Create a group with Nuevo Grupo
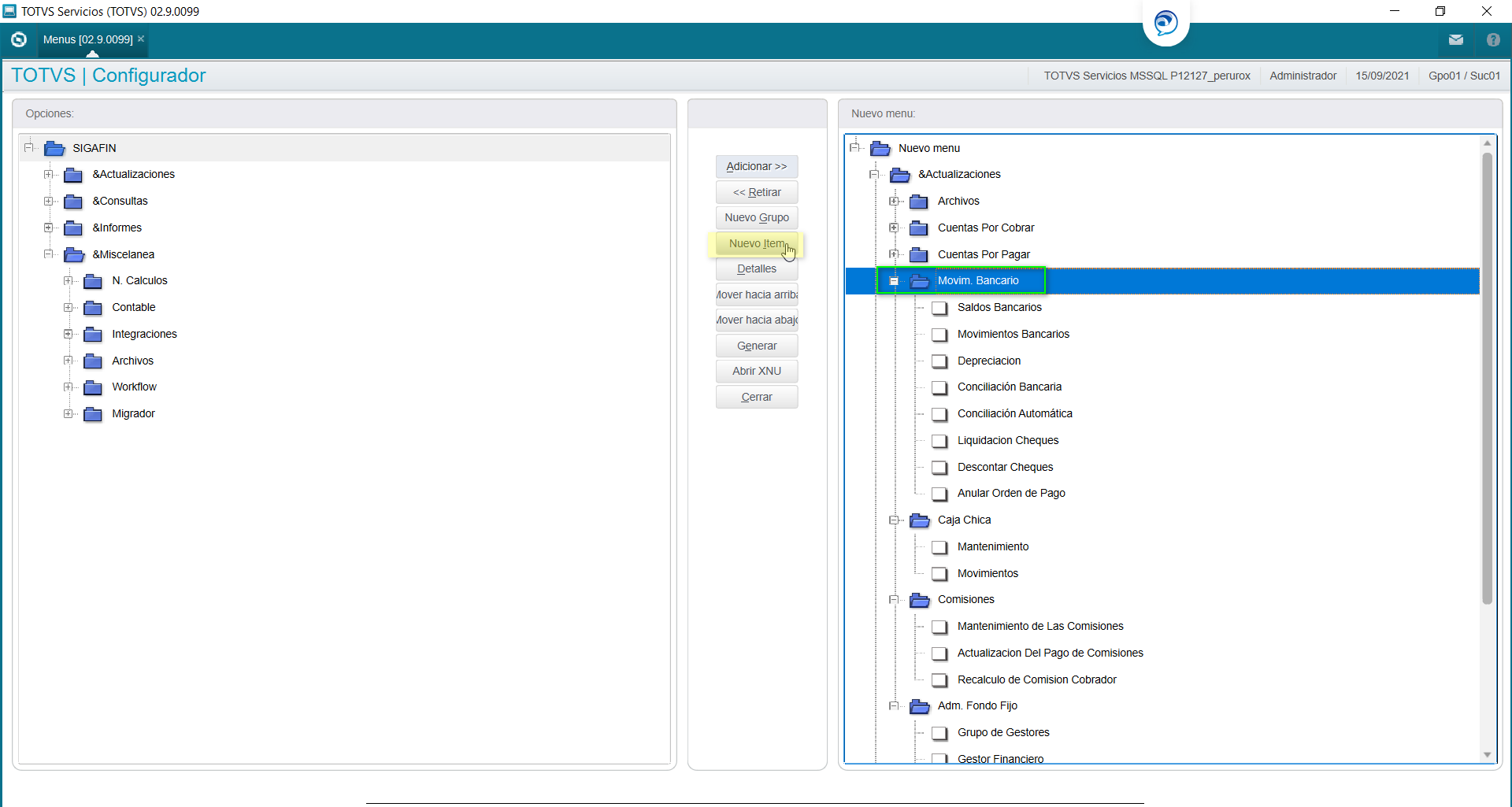Screen dimensions: 1512x807 pos(757,217)
